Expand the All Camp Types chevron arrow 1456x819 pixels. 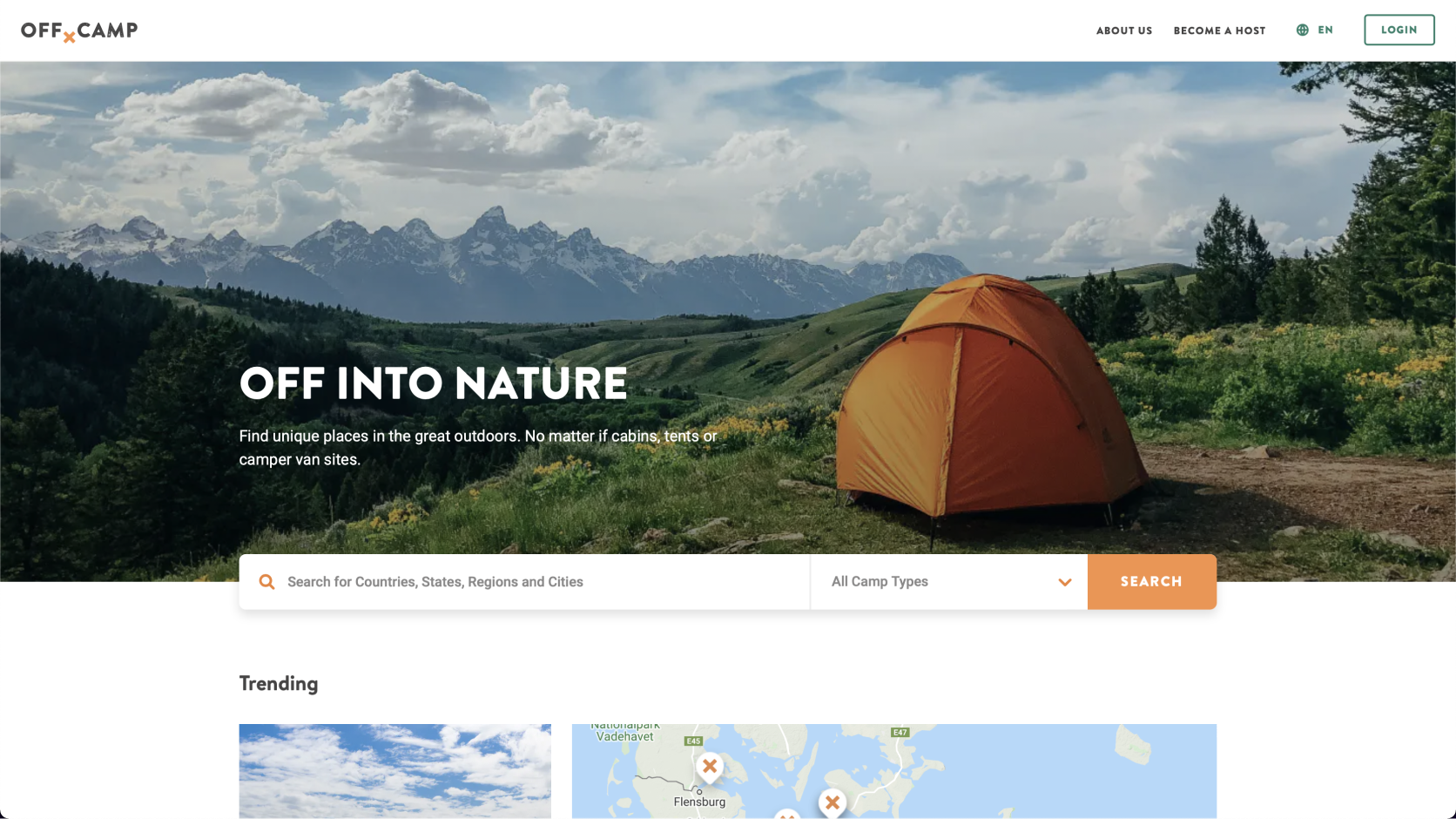coord(1064,582)
